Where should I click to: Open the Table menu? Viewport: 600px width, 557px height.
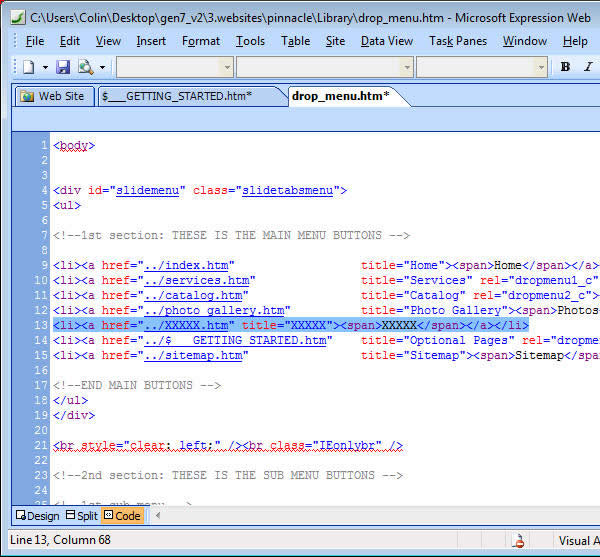point(295,41)
